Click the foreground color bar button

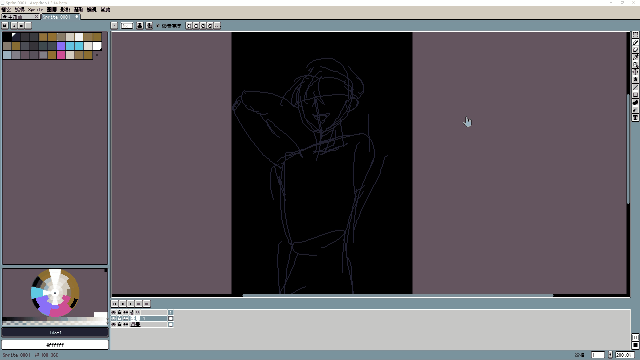pos(55,332)
